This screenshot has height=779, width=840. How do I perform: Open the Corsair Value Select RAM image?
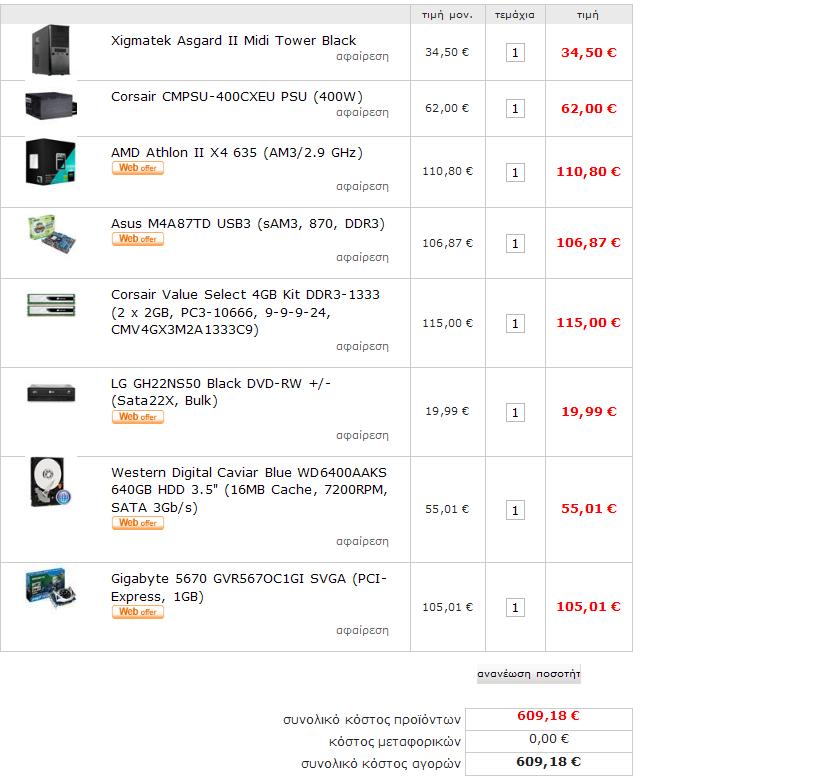pos(51,305)
